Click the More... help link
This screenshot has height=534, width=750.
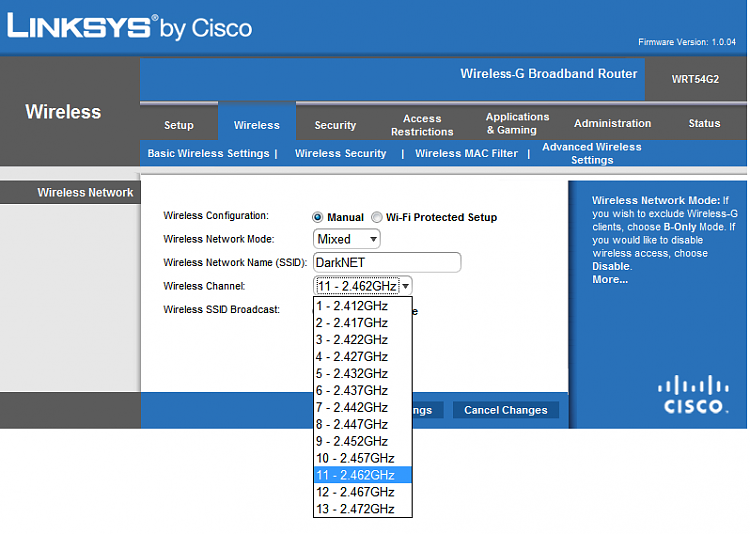tap(610, 279)
